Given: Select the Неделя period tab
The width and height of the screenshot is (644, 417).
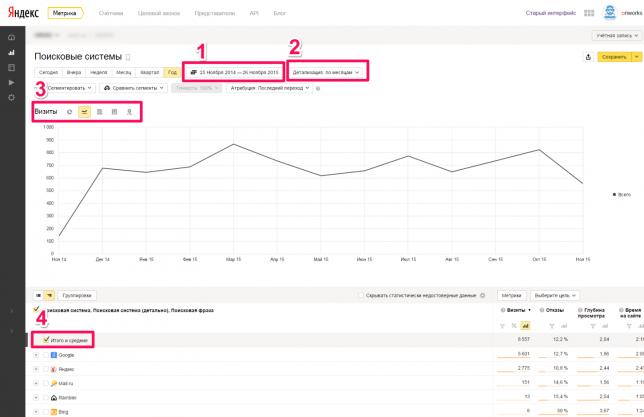Looking at the screenshot, I should tap(99, 72).
